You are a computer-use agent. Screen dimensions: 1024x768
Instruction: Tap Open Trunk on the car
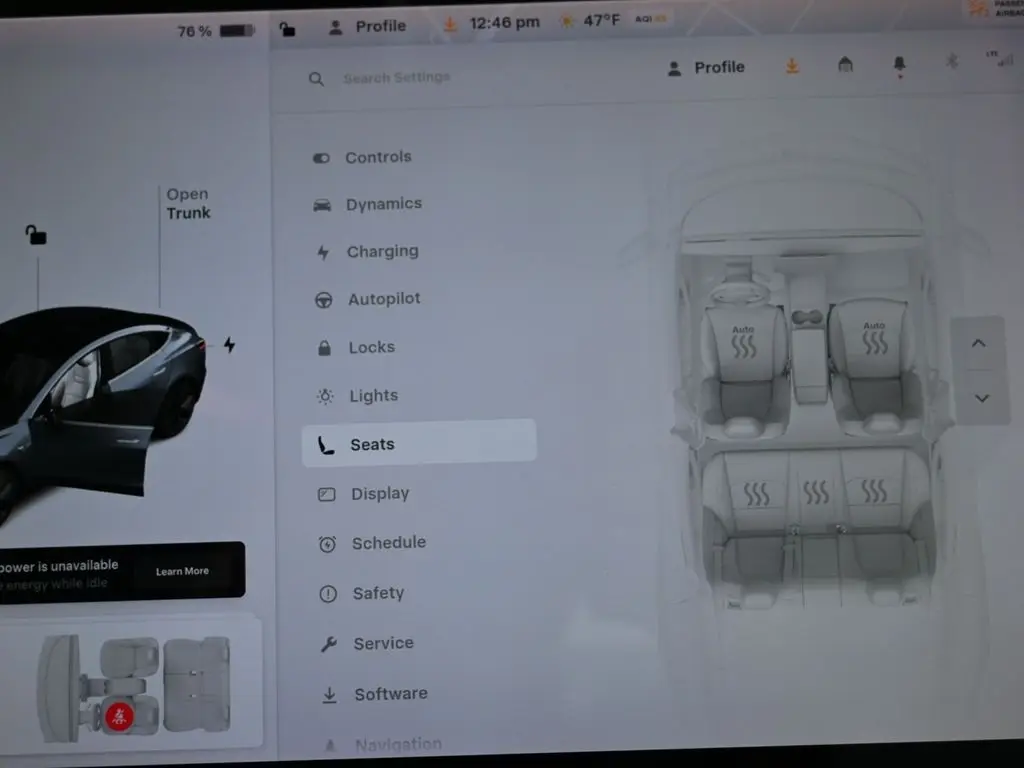point(188,204)
